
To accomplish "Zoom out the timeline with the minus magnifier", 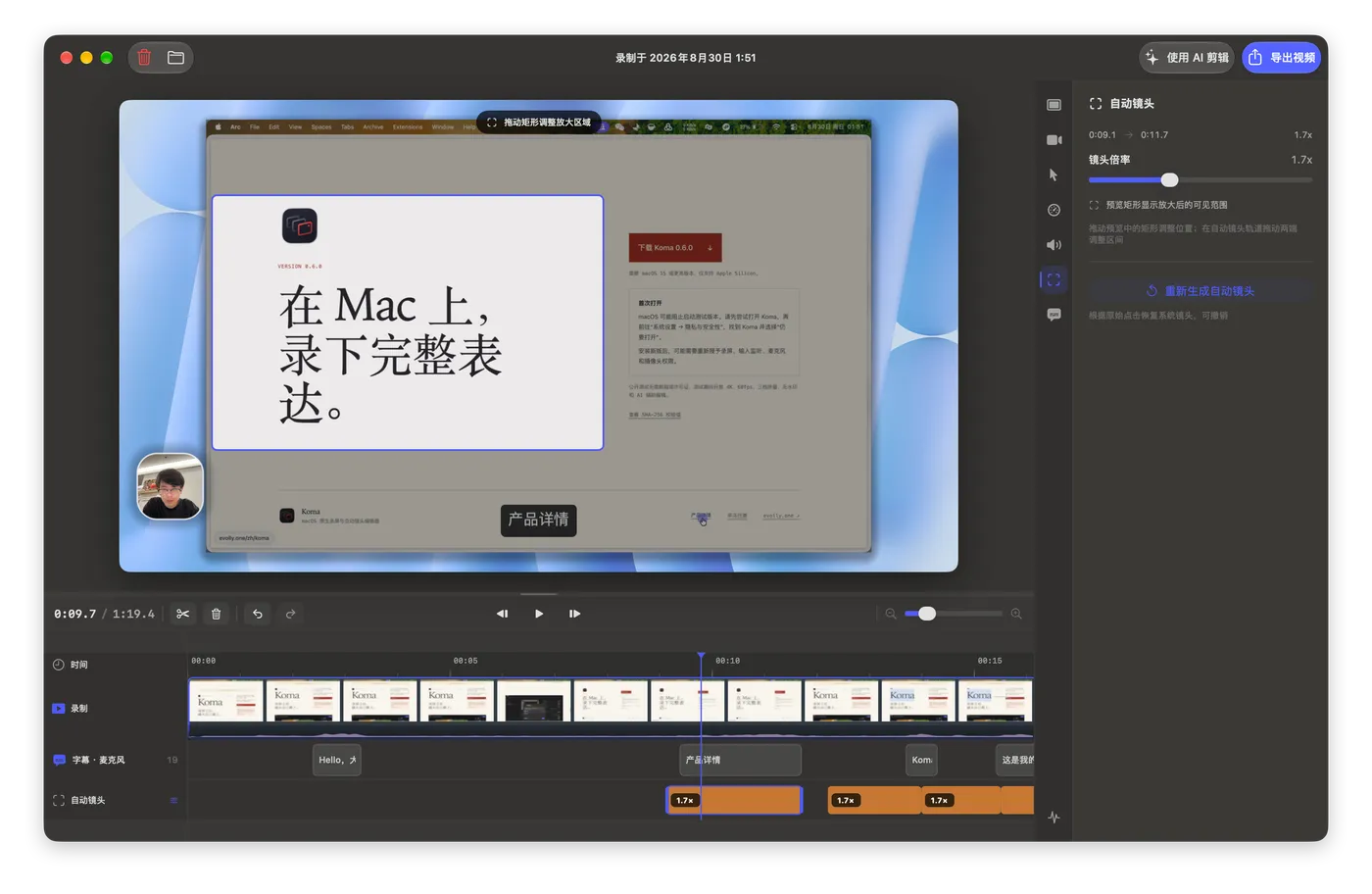I will pyautogui.click(x=891, y=614).
